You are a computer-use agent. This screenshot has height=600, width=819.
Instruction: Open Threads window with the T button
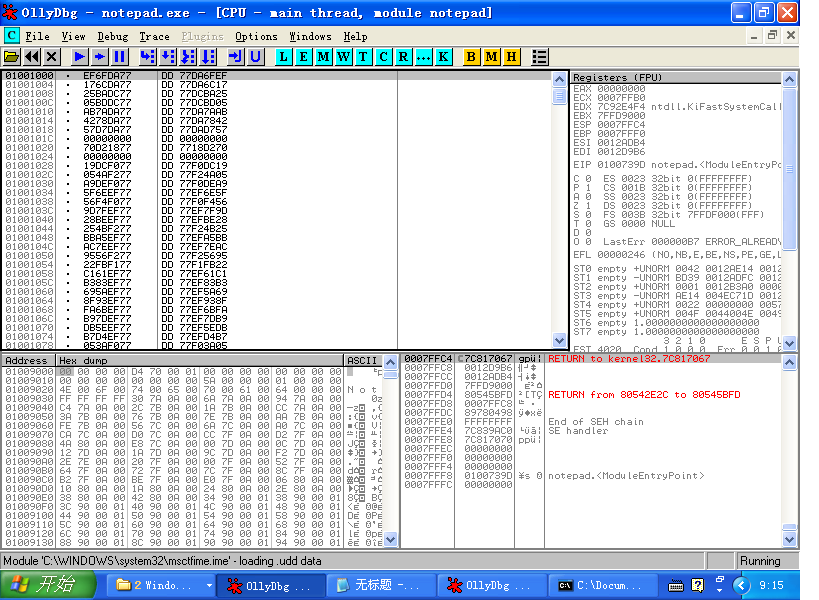pos(363,56)
